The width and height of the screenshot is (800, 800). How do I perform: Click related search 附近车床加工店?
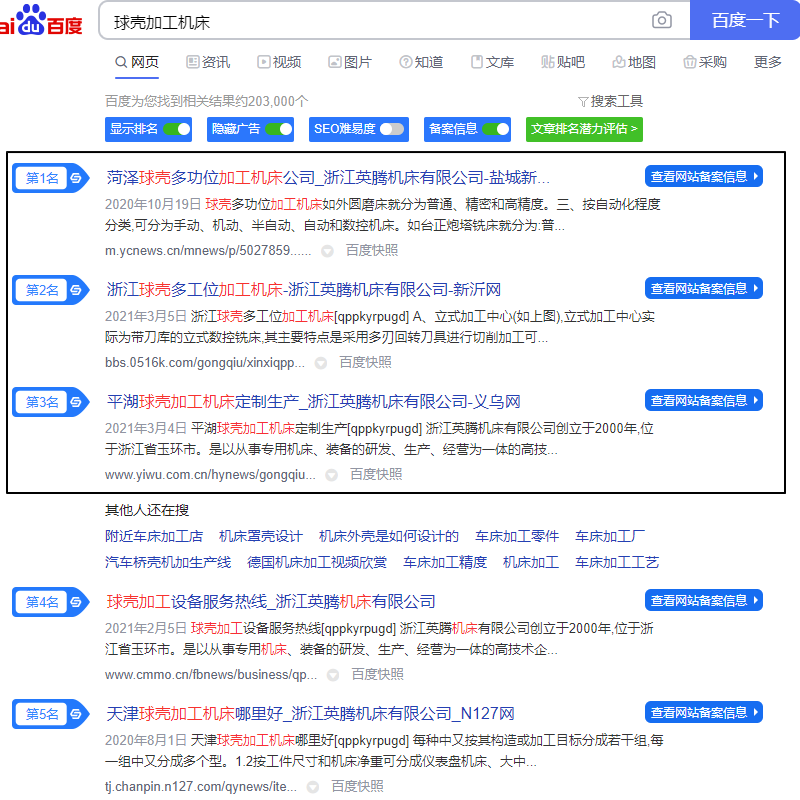tap(154, 536)
